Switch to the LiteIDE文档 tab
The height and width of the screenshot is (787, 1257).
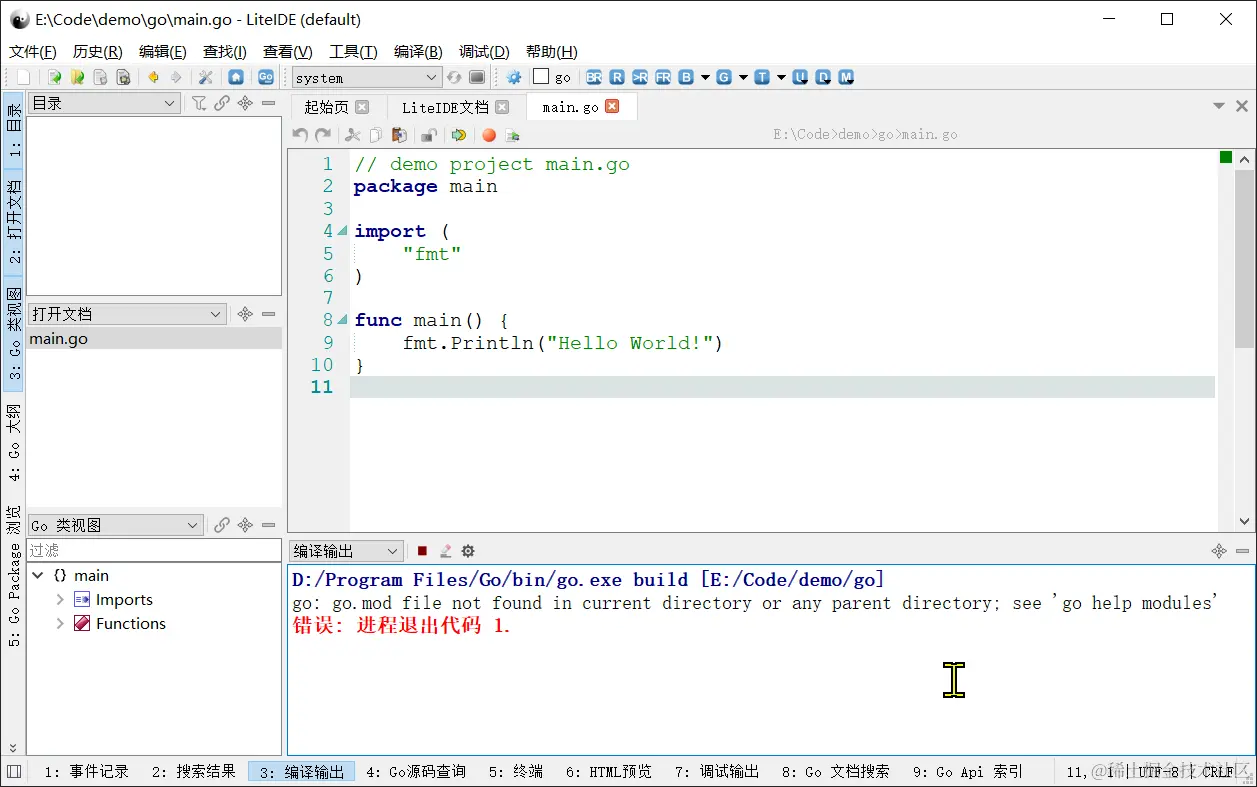click(x=445, y=107)
